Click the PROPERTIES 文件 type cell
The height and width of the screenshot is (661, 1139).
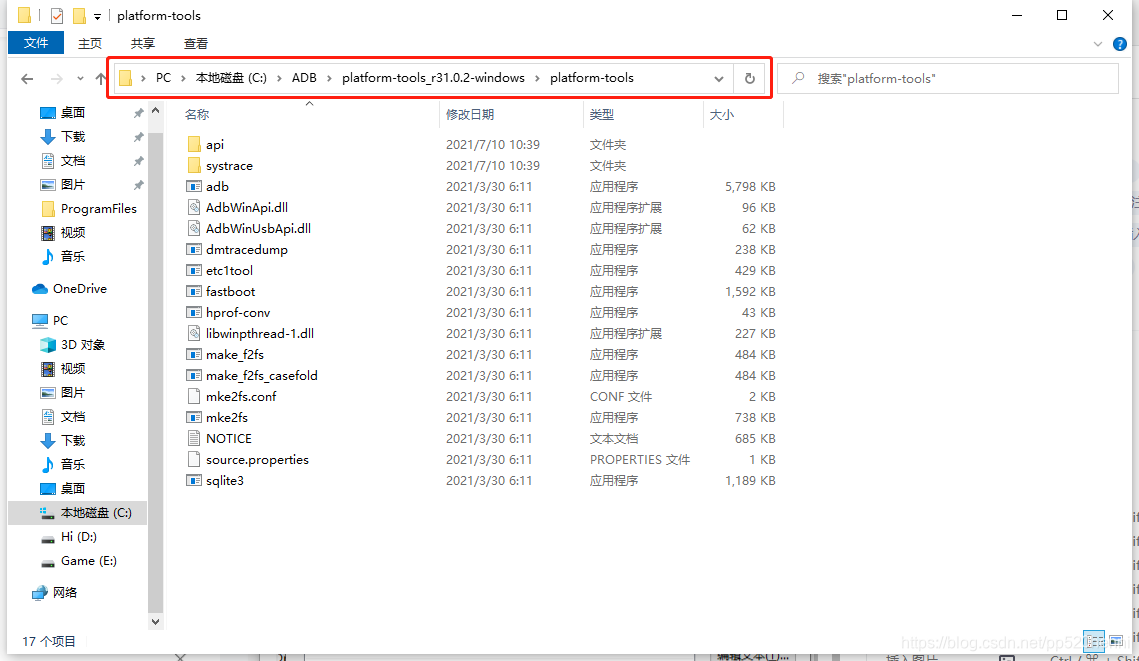[640, 460]
